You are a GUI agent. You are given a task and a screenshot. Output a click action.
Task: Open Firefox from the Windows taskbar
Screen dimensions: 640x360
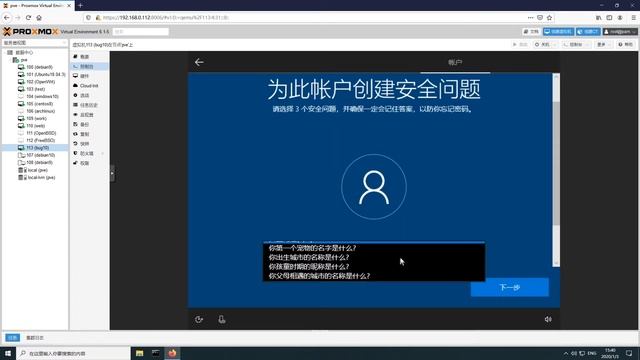pos(172,353)
